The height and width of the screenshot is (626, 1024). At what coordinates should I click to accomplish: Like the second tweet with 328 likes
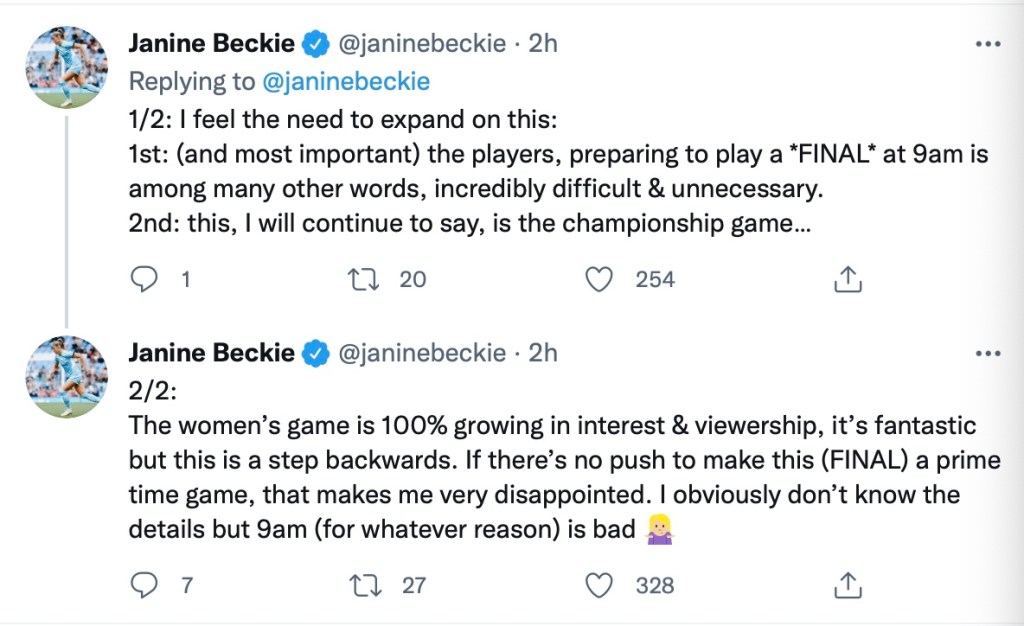point(599,585)
